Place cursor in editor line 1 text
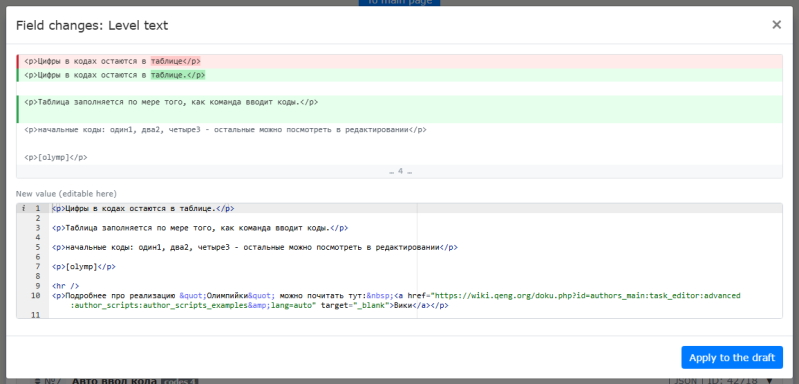Viewport: 799px width, 384px height. 143,208
